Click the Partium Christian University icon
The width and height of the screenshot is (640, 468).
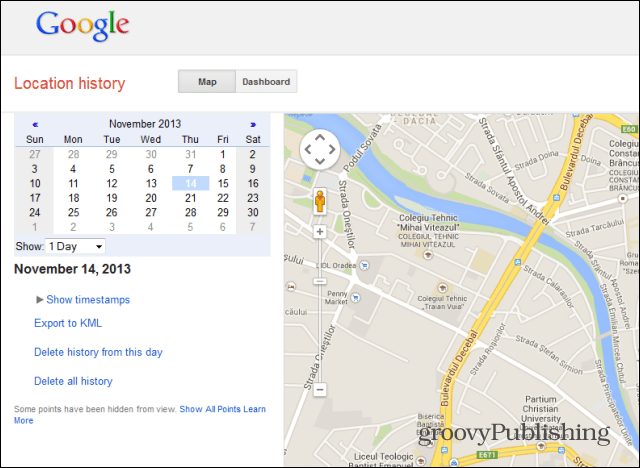tap(541, 445)
